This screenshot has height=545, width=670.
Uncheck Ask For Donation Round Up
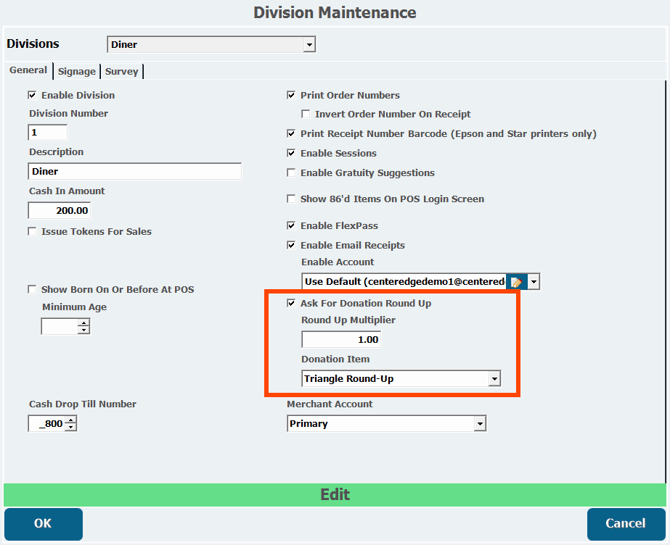tap(292, 303)
